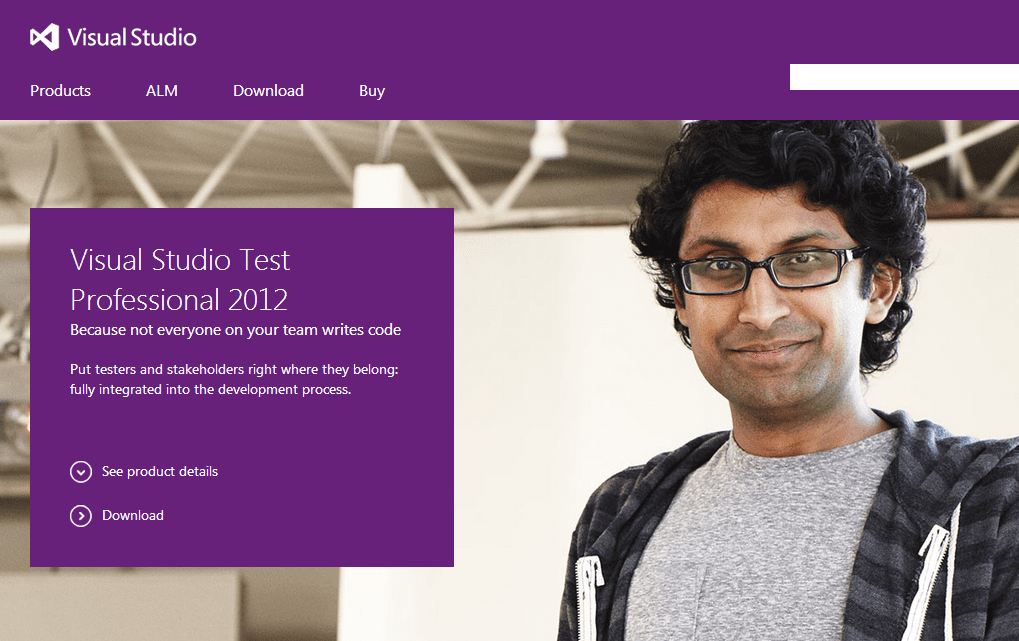Click the text "Put testers and stakeholders right where they belong"

tap(234, 369)
